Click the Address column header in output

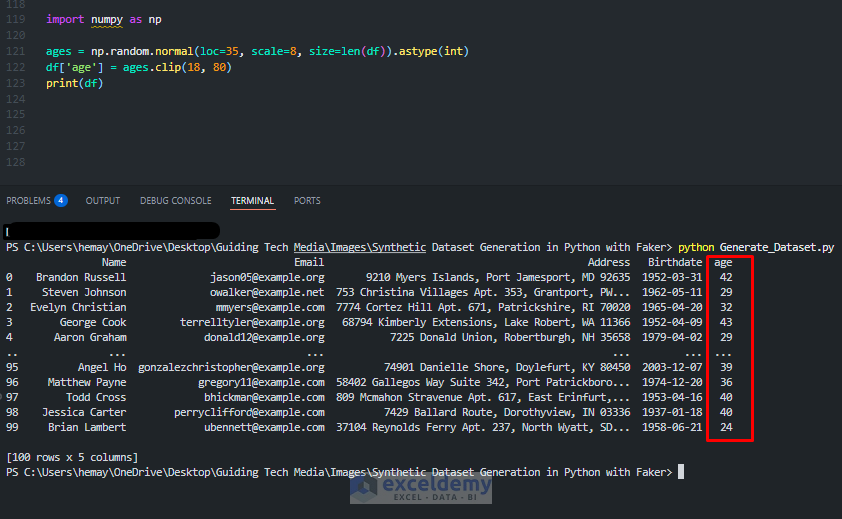tap(608, 262)
